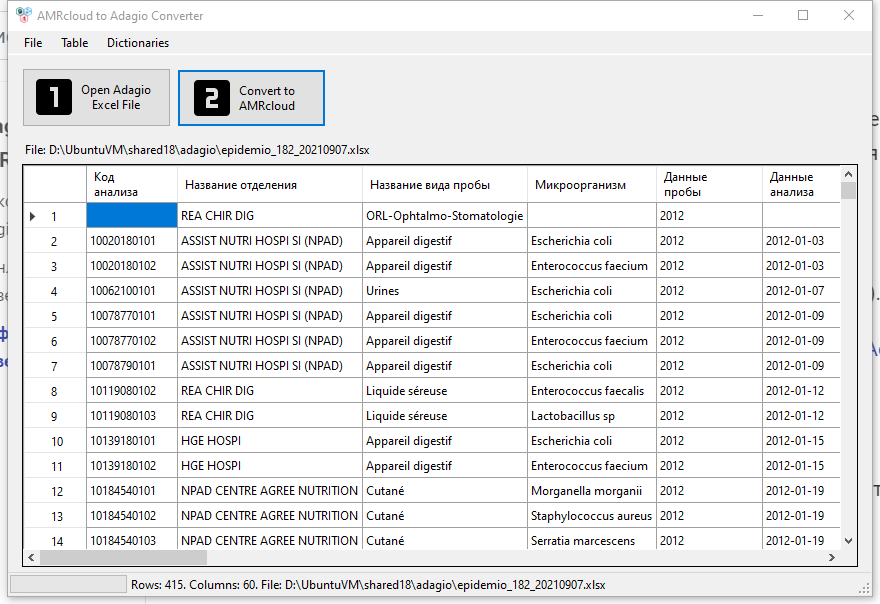
Task: Click Enterococcus faecalis cell
Action: click(x=592, y=391)
